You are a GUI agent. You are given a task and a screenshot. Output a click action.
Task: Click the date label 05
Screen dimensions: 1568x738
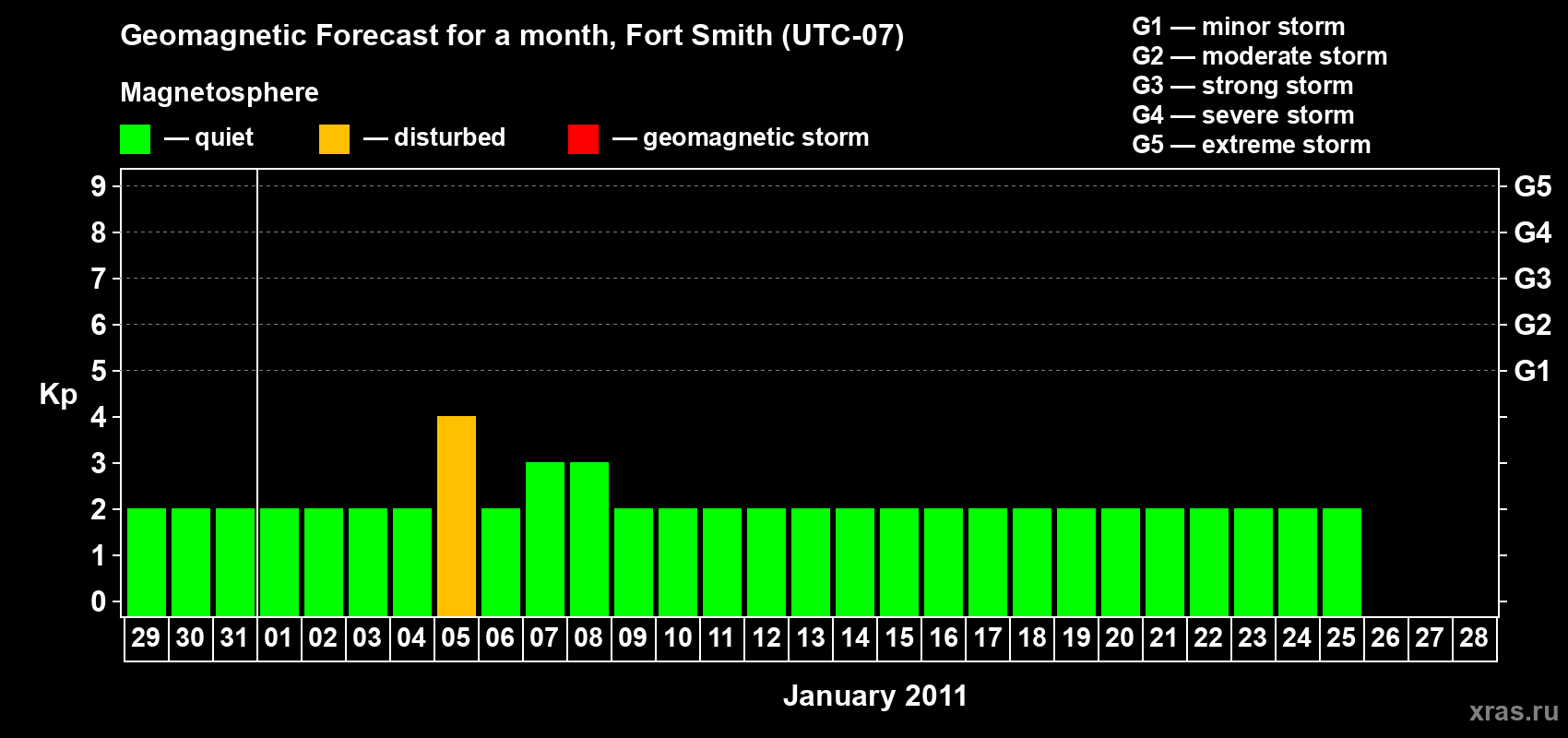(x=456, y=637)
